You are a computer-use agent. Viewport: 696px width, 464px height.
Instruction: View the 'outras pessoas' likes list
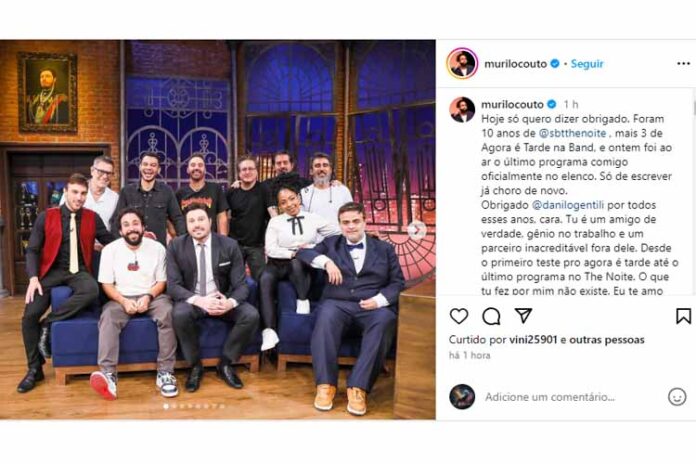607,340
